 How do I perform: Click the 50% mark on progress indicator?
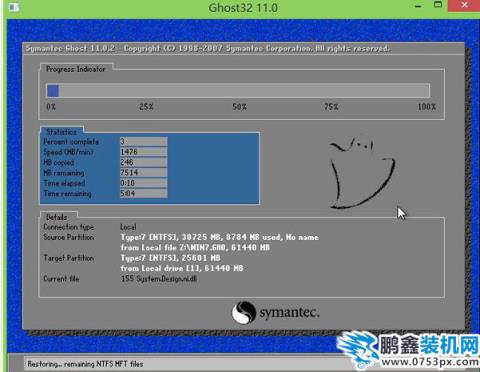coord(239,107)
